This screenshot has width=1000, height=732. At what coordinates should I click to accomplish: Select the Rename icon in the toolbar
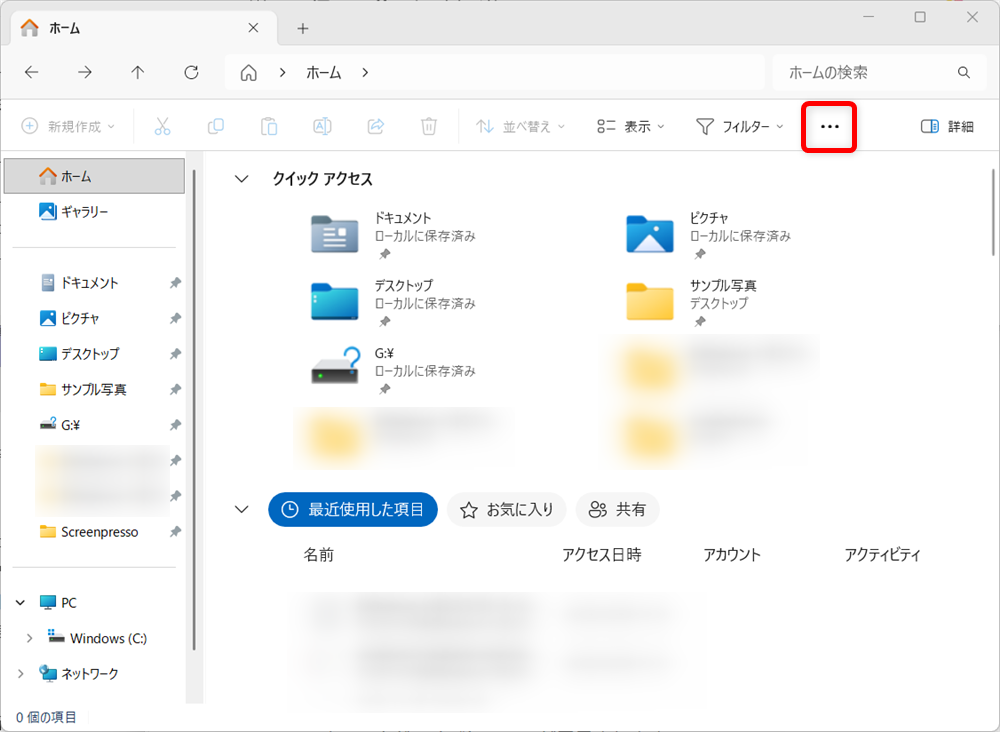pyautogui.click(x=321, y=126)
